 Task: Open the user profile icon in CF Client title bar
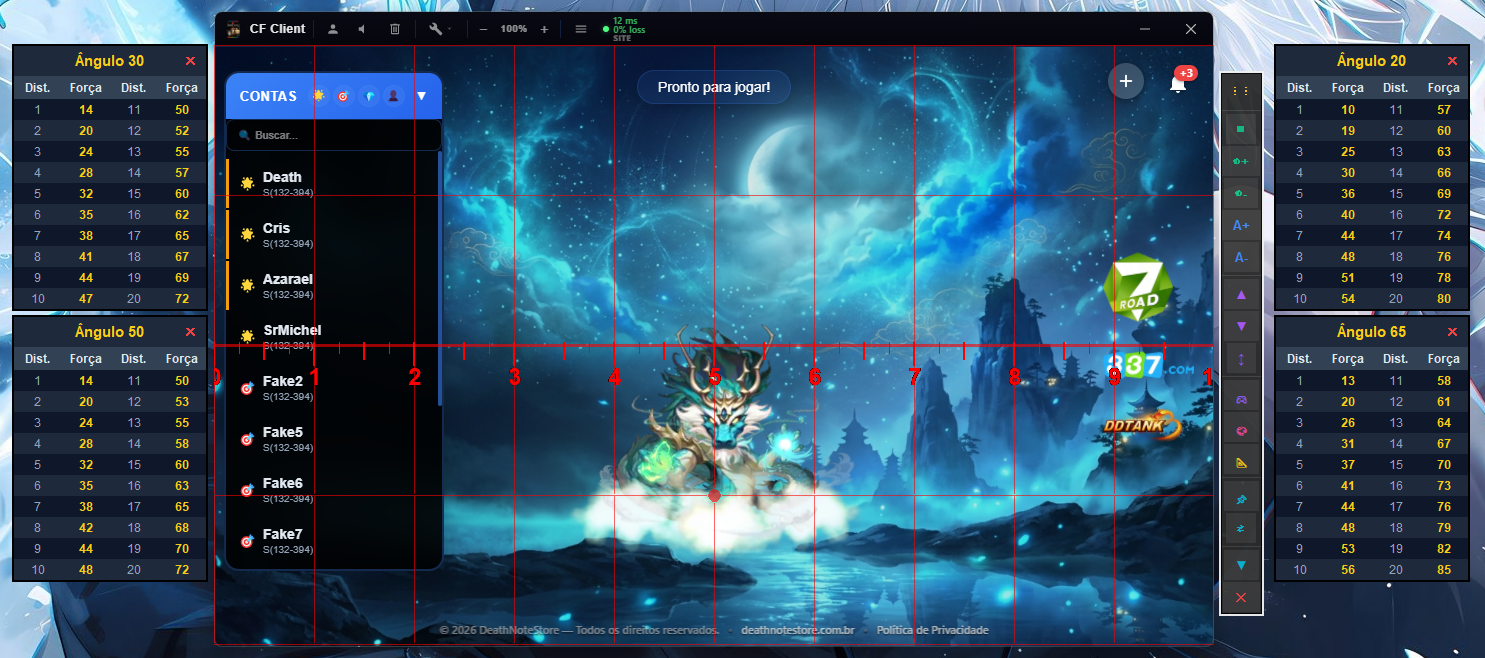tap(333, 29)
